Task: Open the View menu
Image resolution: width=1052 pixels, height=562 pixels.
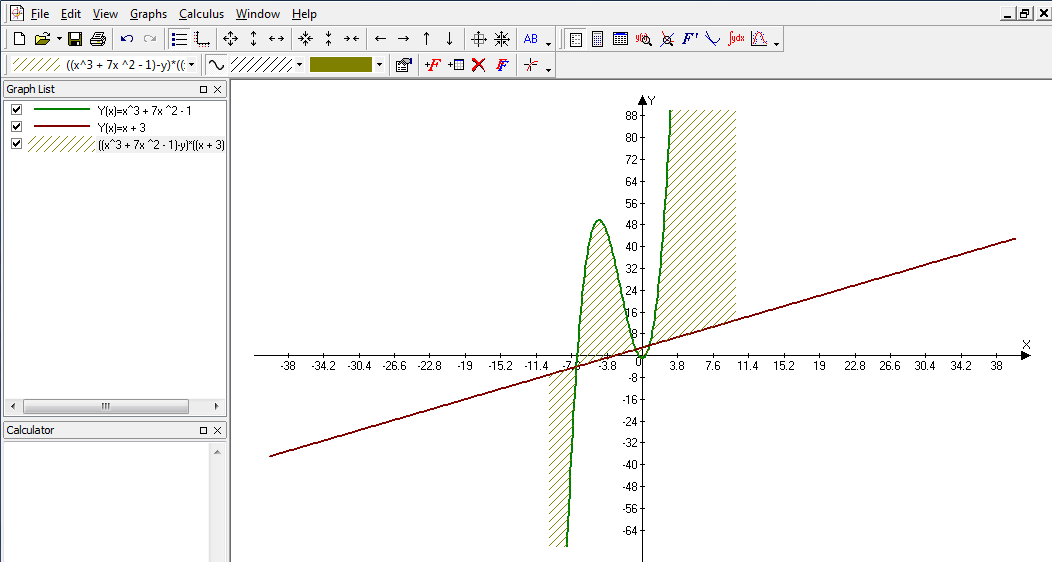Action: (x=105, y=13)
